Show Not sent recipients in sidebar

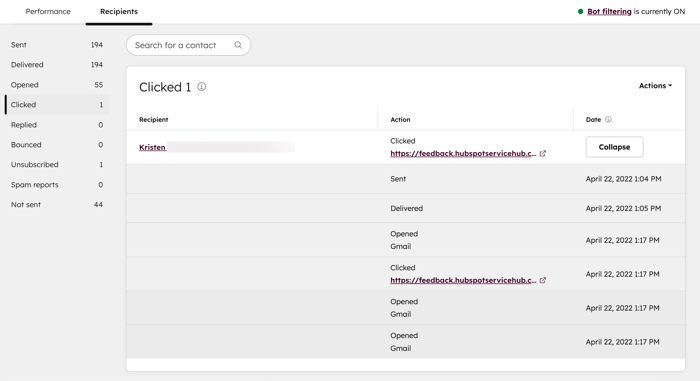point(57,205)
